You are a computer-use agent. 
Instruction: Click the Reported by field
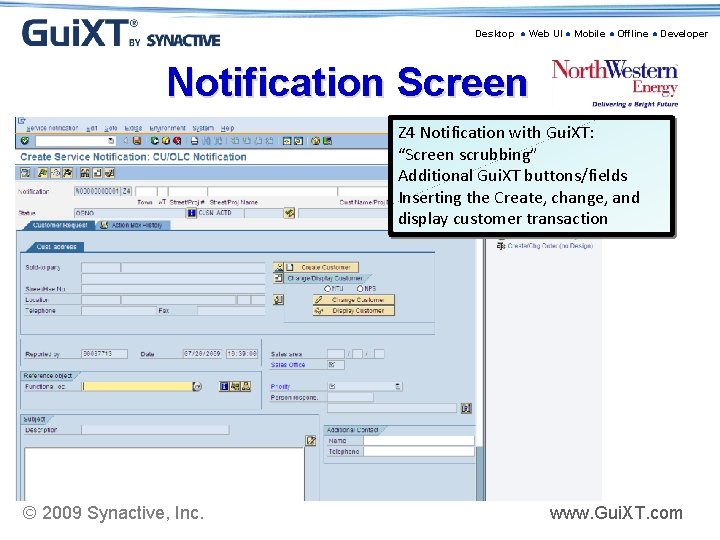(x=105, y=354)
